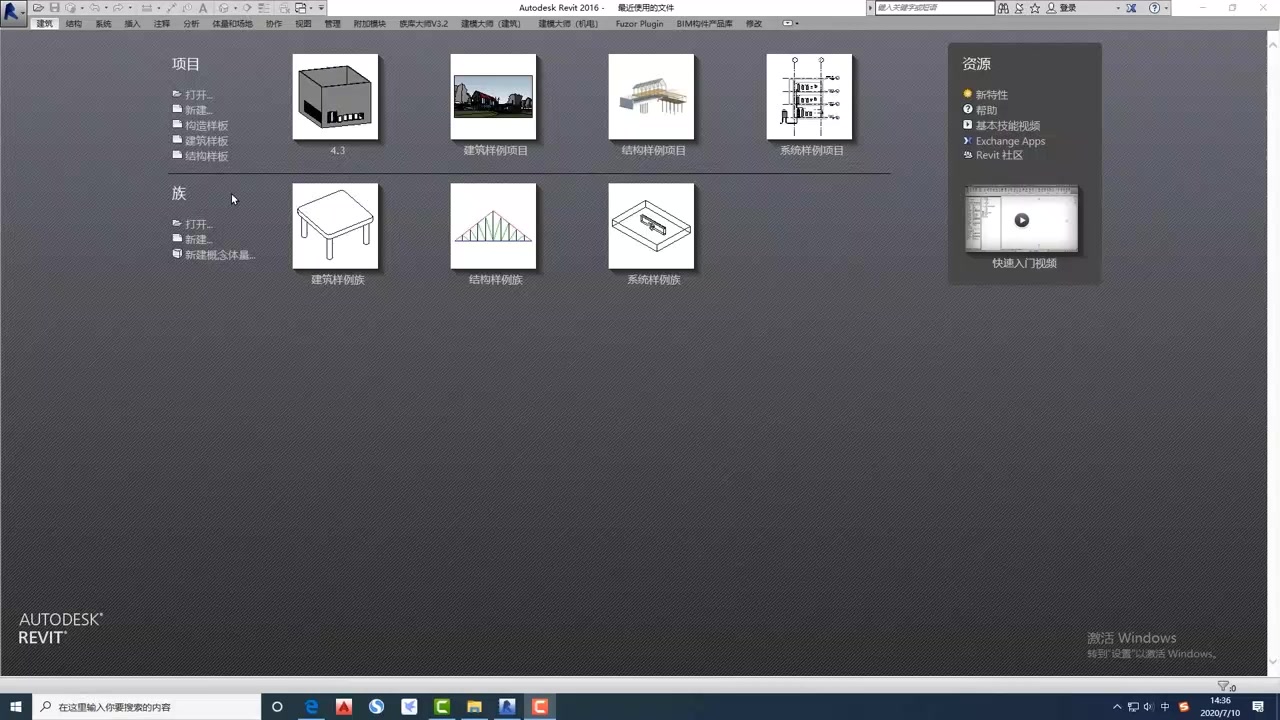Open the Revit application menu button
Screen dimensions: 1280x720
[14, 13]
